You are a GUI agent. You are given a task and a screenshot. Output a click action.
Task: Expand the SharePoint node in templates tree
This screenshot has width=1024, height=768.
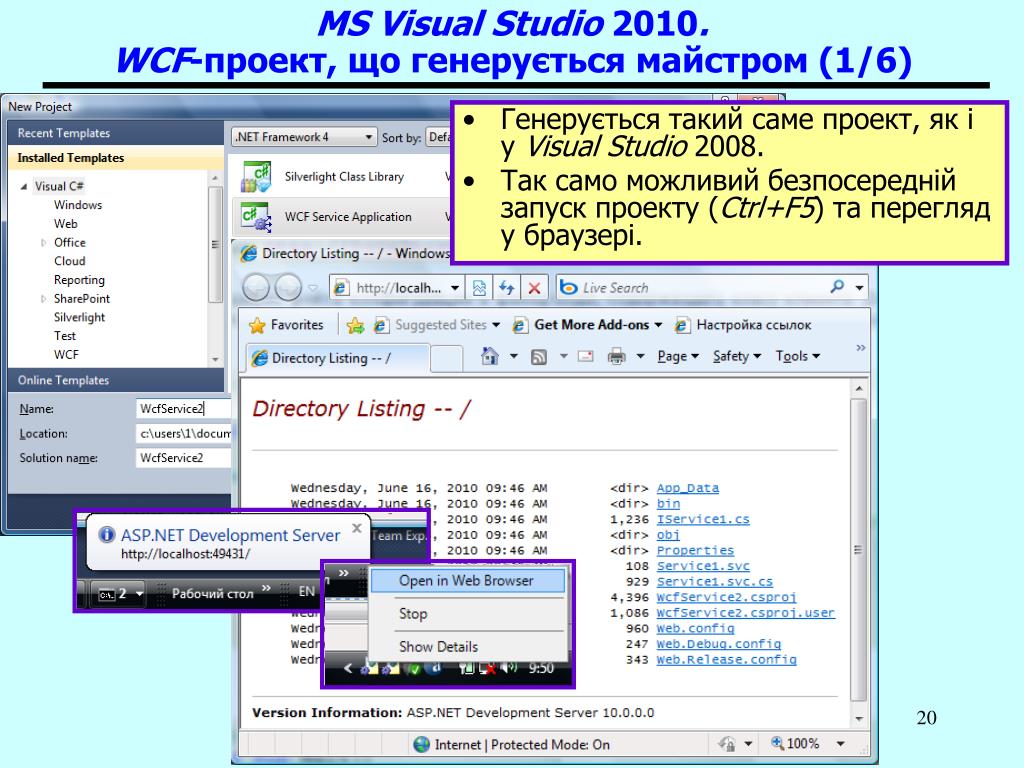[x=43, y=299]
